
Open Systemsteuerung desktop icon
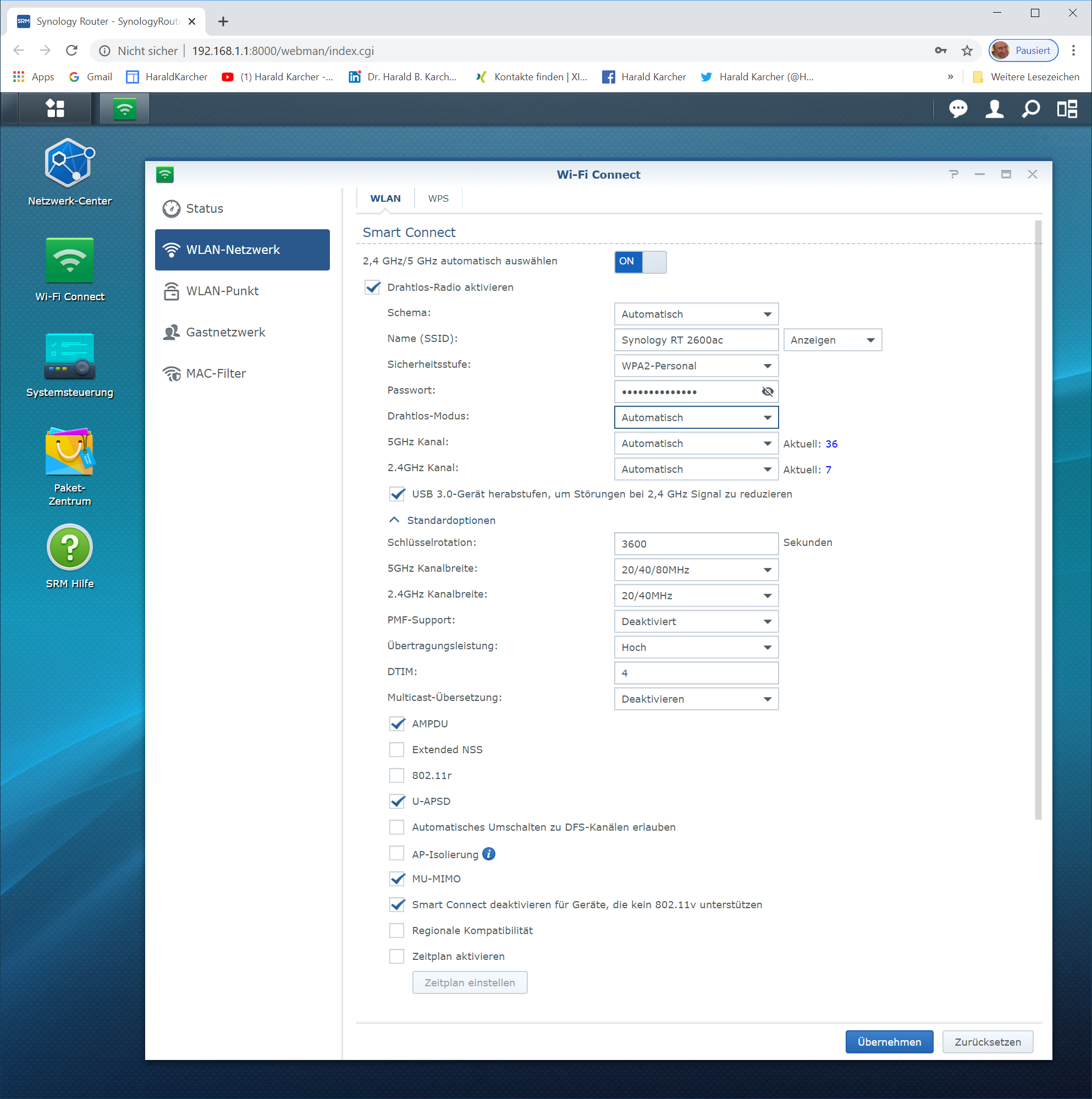pos(69,357)
